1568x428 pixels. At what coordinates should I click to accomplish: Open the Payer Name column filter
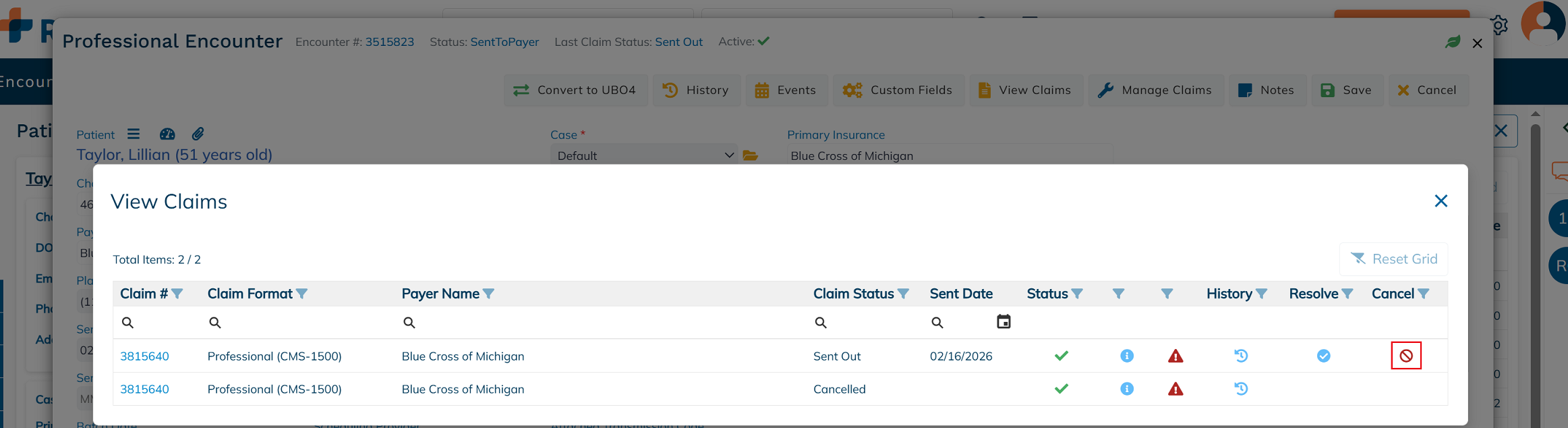coord(489,294)
